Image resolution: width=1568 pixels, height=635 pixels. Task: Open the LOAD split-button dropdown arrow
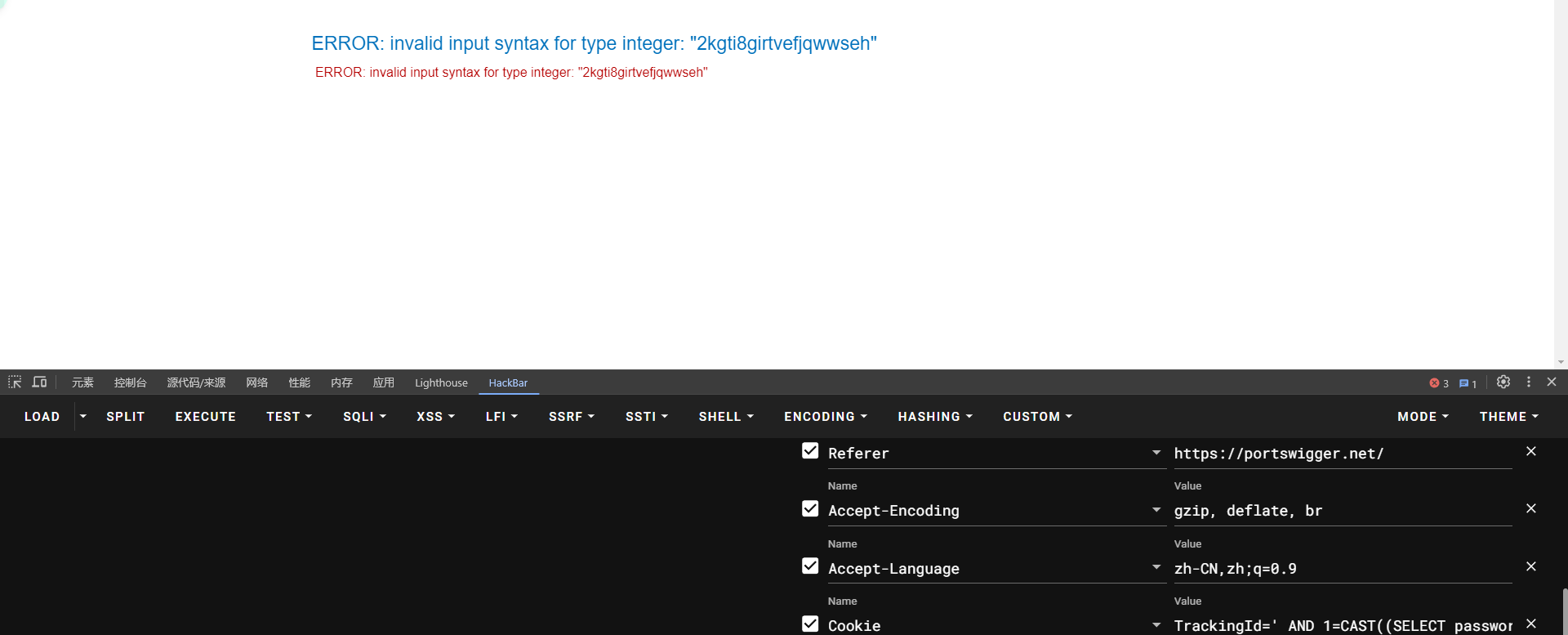coord(83,416)
